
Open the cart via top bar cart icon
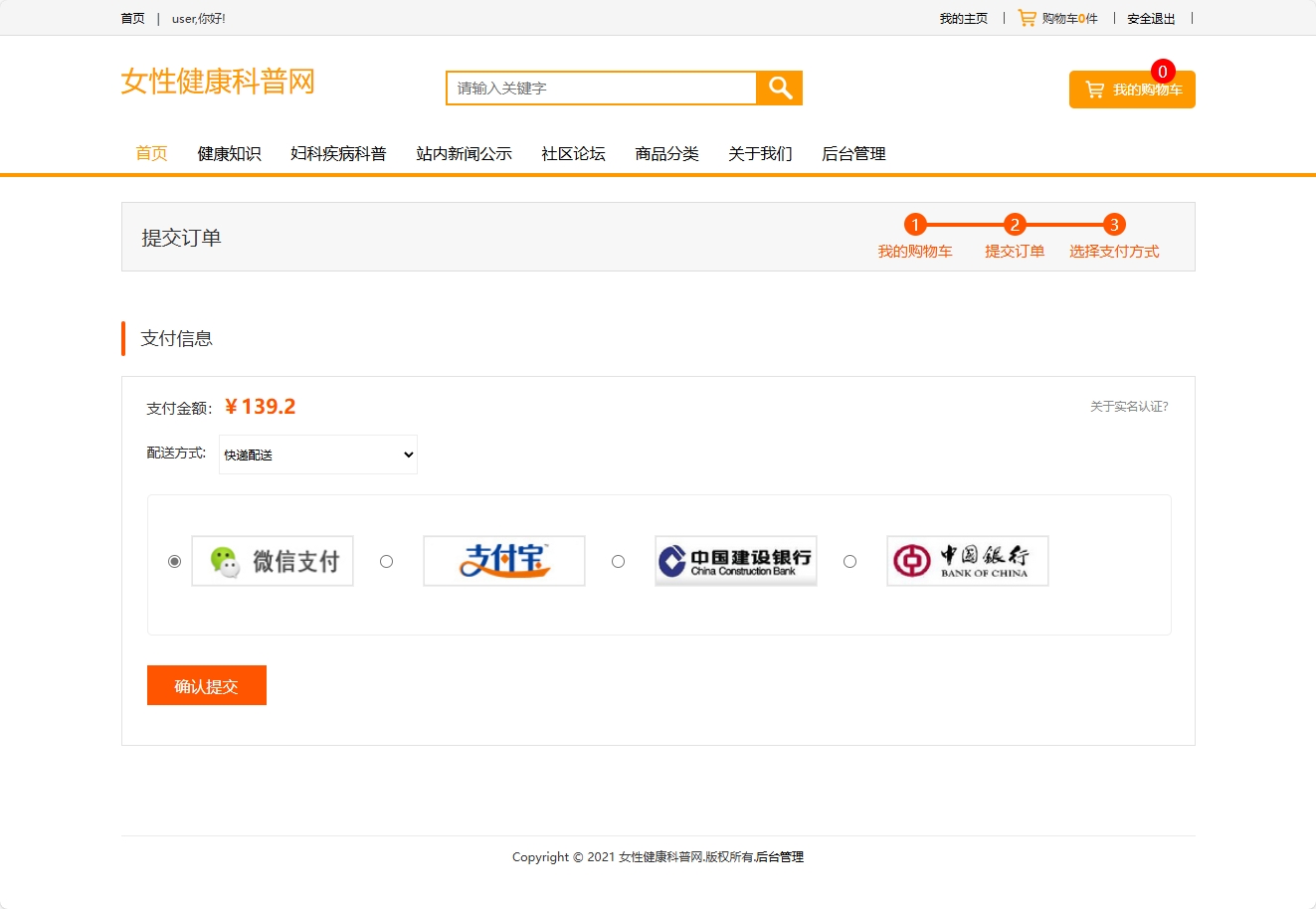1027,17
